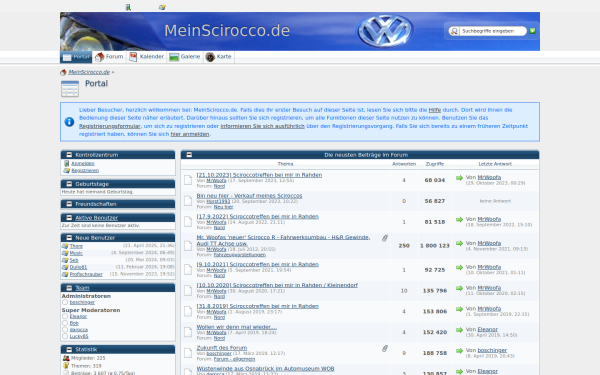Collapse 'Die neusten Beiträge im Forum' box

point(189,155)
